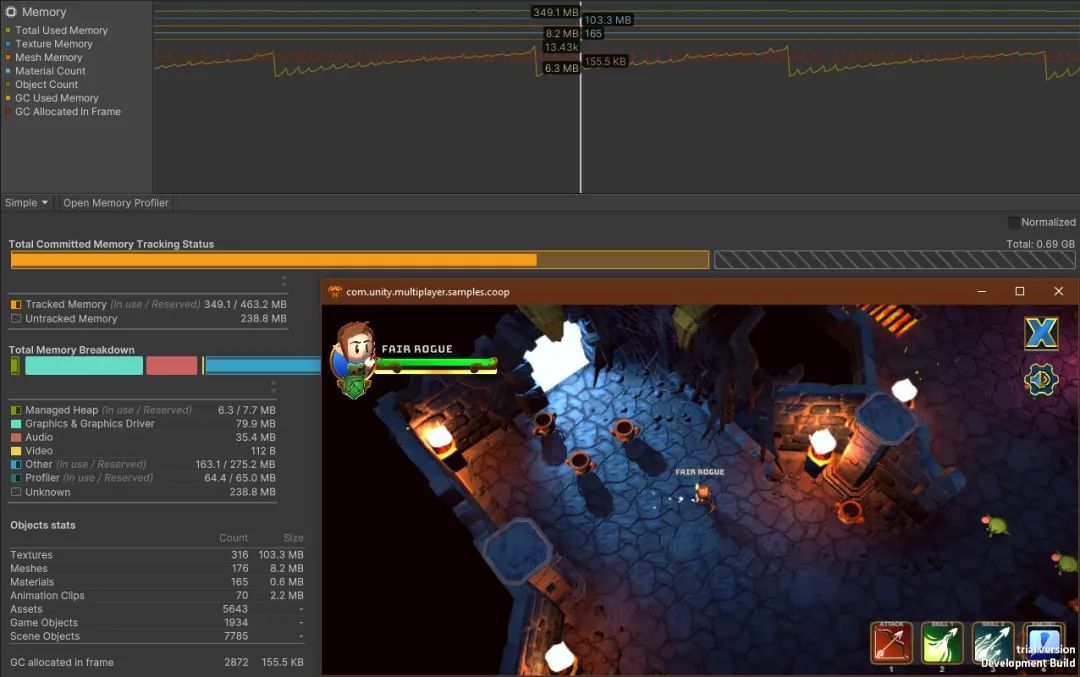Activate Skill 1 in the game hotbar

941,644
